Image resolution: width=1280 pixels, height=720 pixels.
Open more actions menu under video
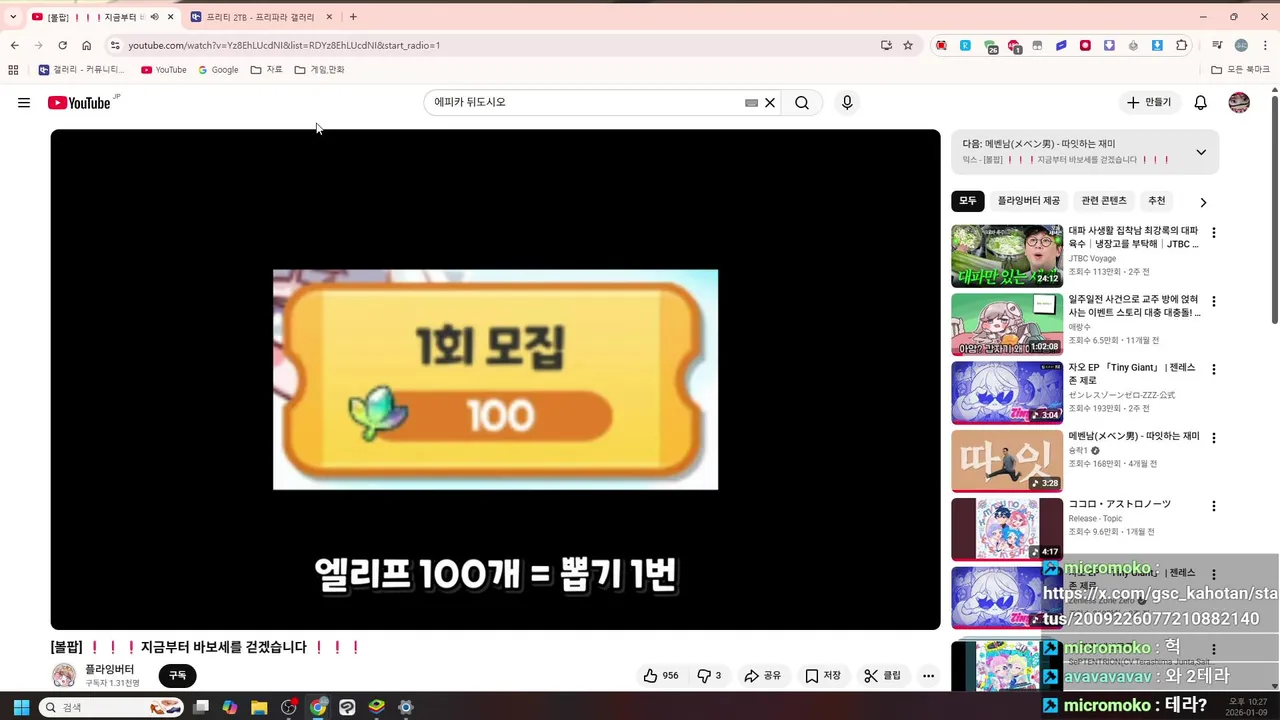click(928, 676)
